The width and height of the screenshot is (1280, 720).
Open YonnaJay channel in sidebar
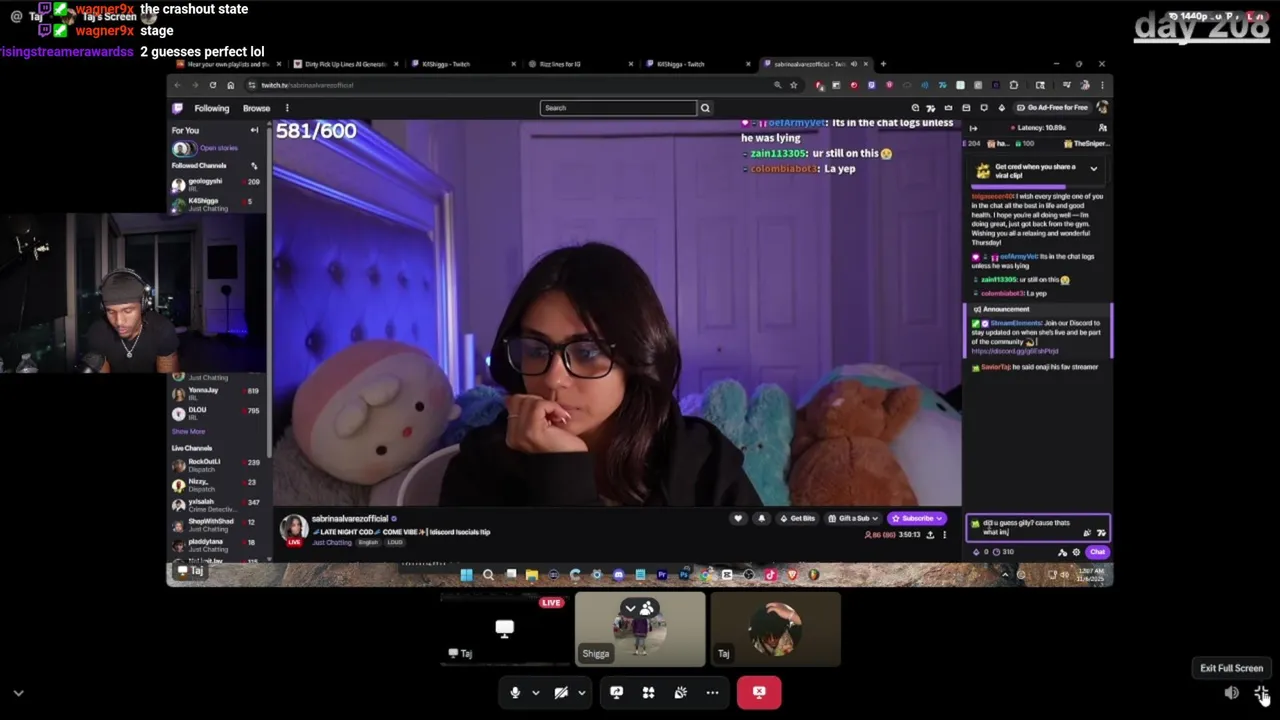click(215, 394)
